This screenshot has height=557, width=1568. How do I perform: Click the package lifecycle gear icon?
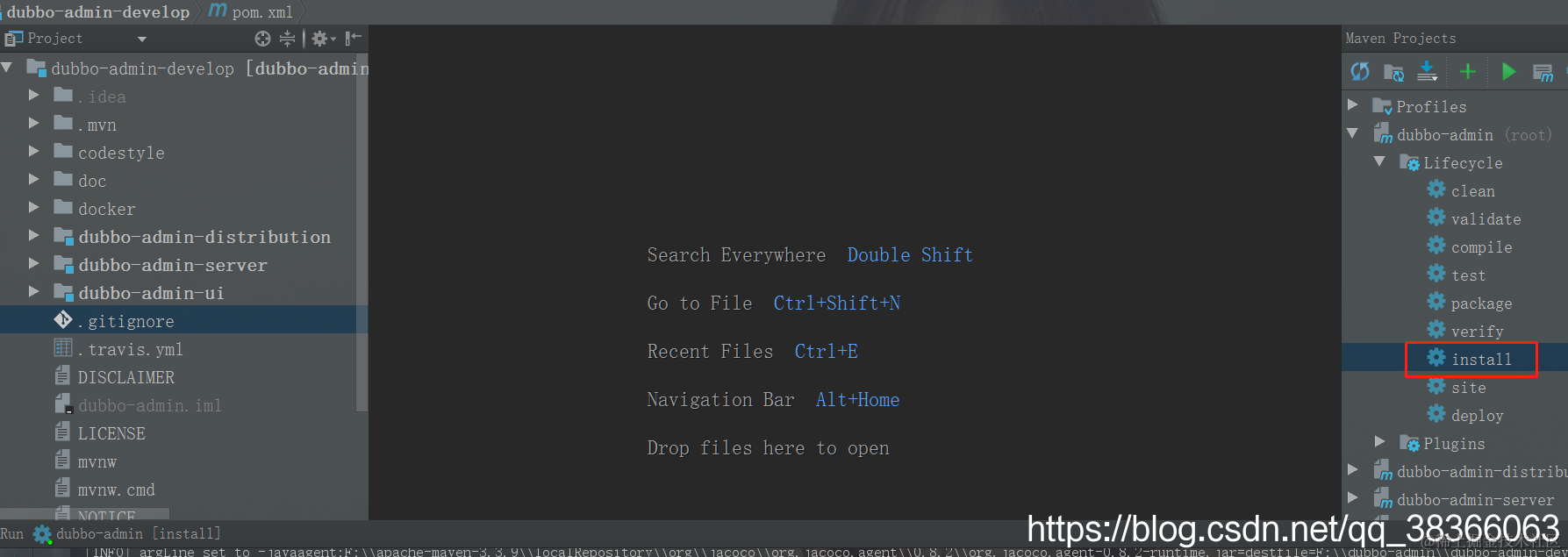pos(1436,302)
